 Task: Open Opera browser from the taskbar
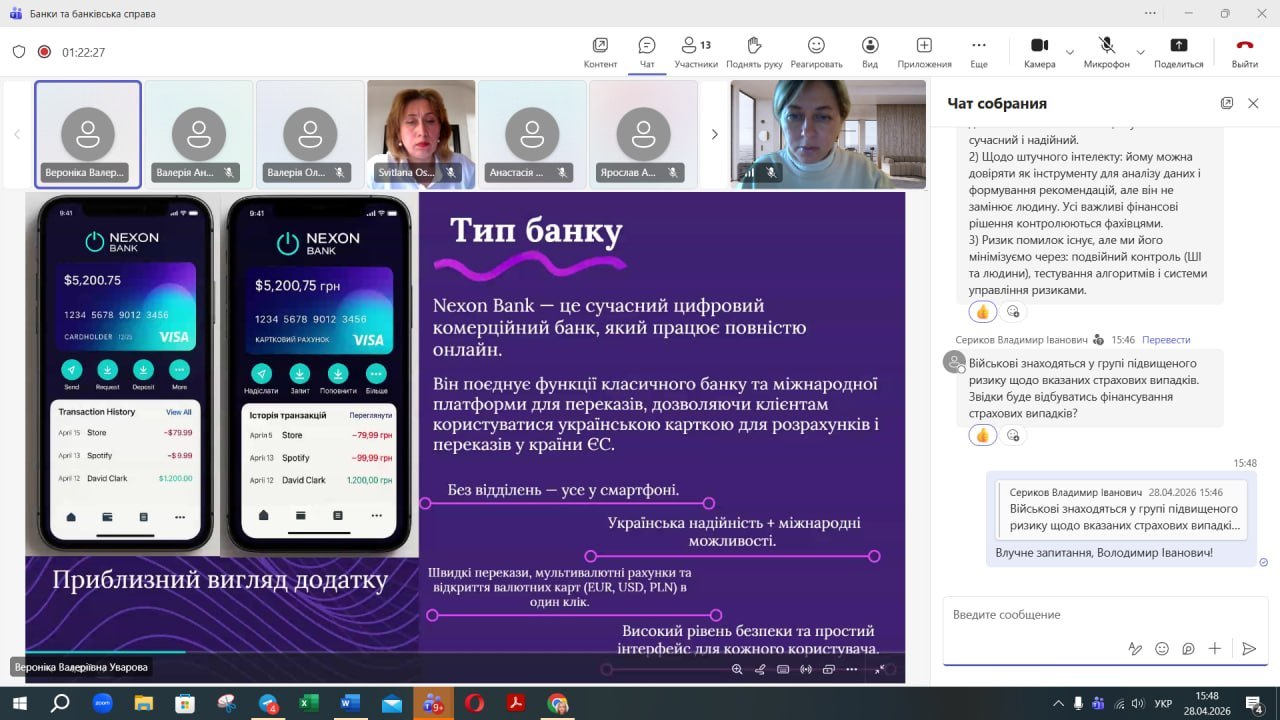coord(474,703)
